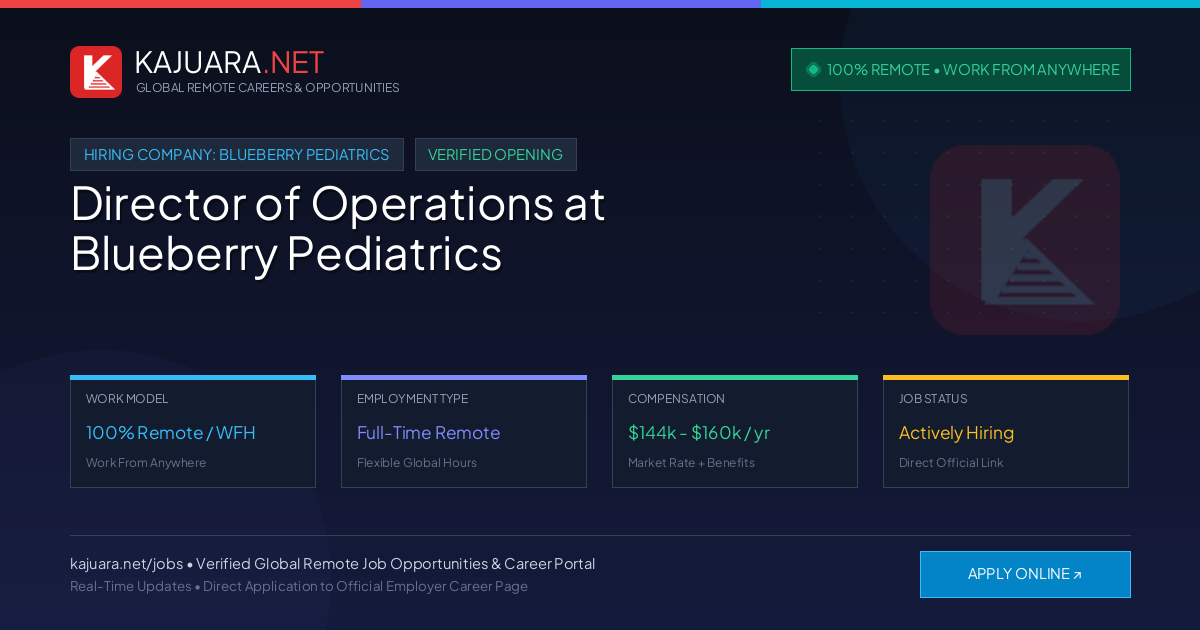Viewport: 1200px width, 630px height.
Task: Click the red Kajuara K logo icon
Action: click(x=96, y=72)
